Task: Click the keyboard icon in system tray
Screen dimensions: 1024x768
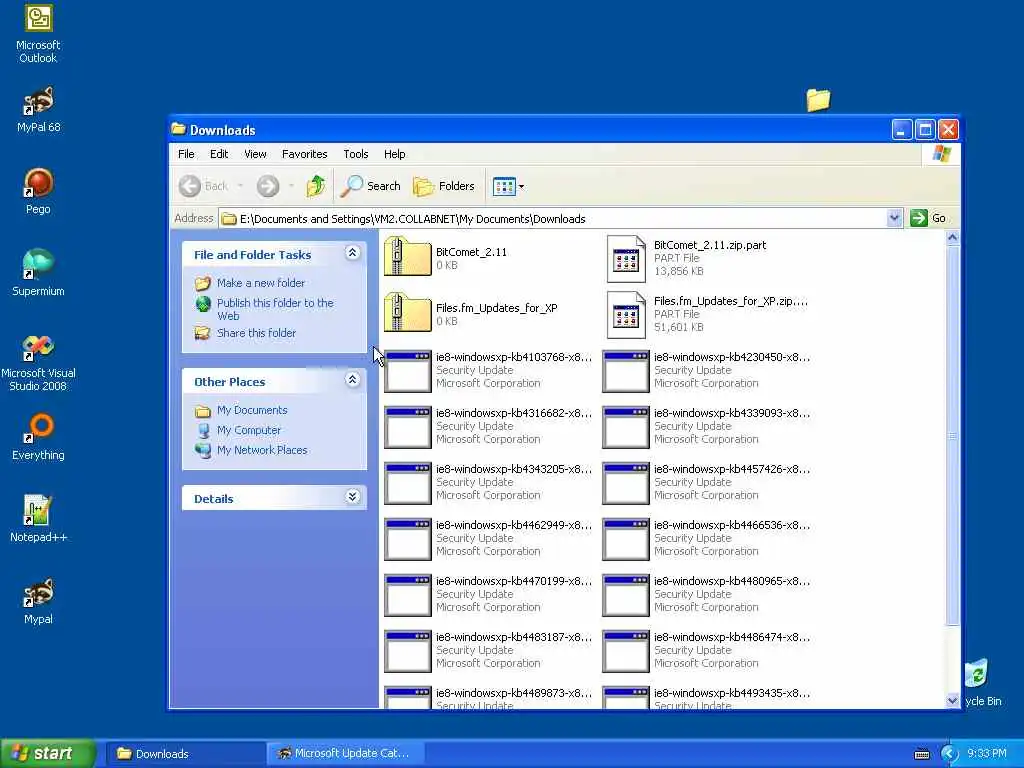Action: [921, 754]
